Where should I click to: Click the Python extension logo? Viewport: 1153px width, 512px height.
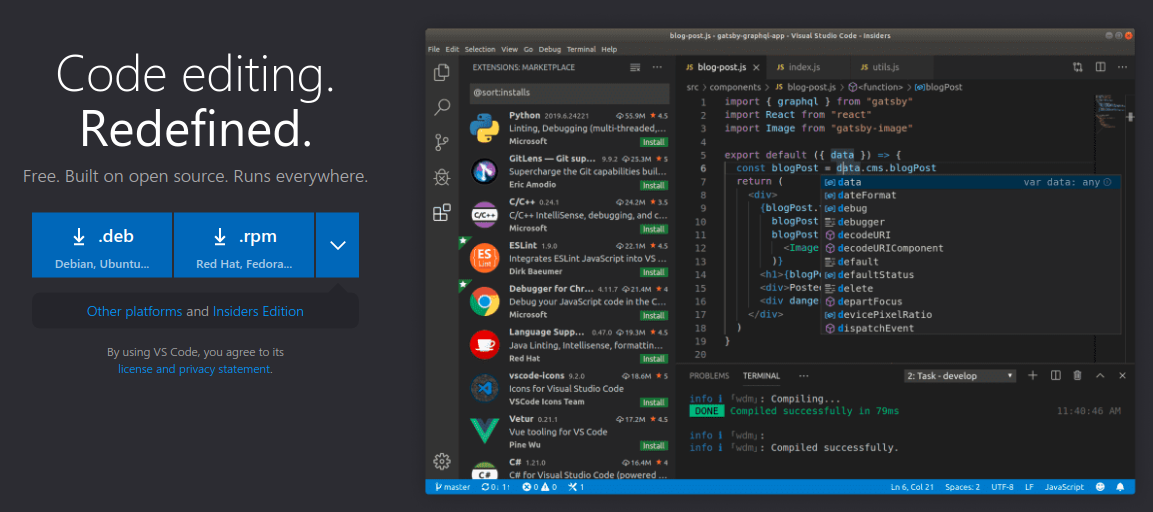[x=485, y=128]
